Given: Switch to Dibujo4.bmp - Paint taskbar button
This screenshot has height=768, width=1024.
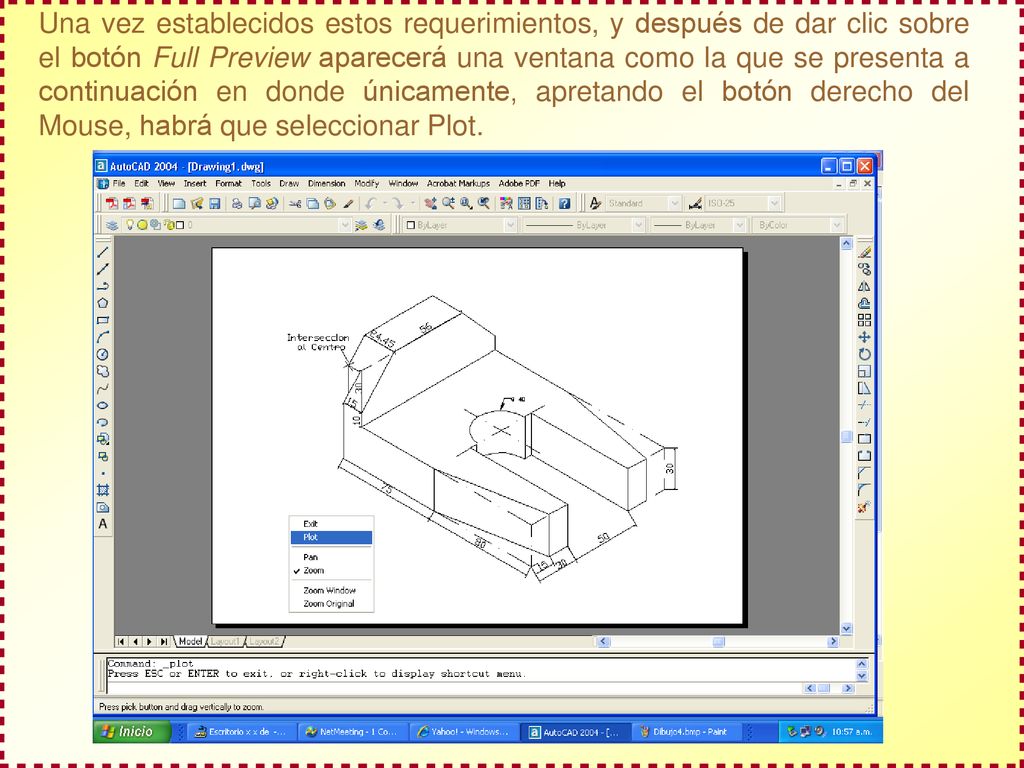Looking at the screenshot, I should 687,732.
